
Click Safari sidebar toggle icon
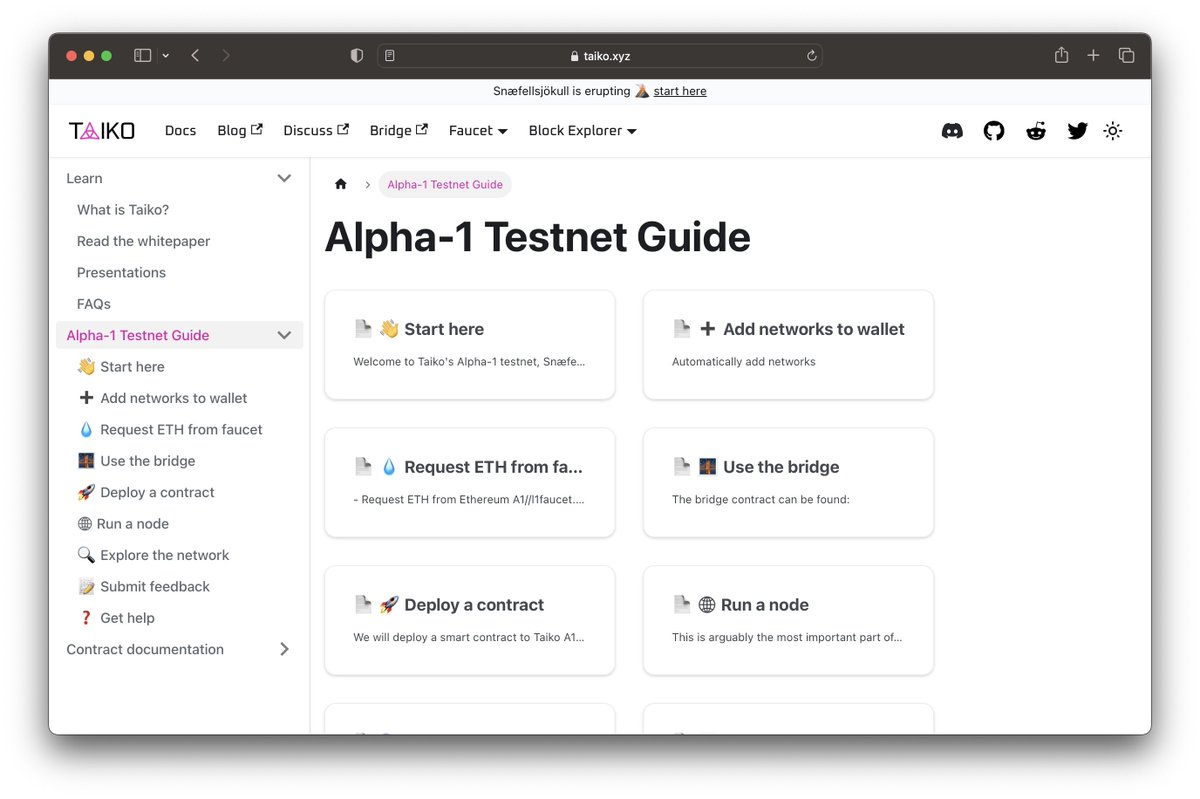143,56
